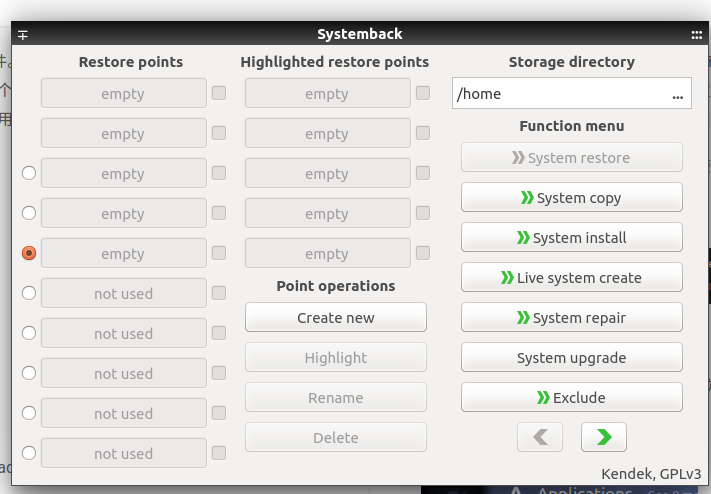Open Live system create

coord(572,278)
